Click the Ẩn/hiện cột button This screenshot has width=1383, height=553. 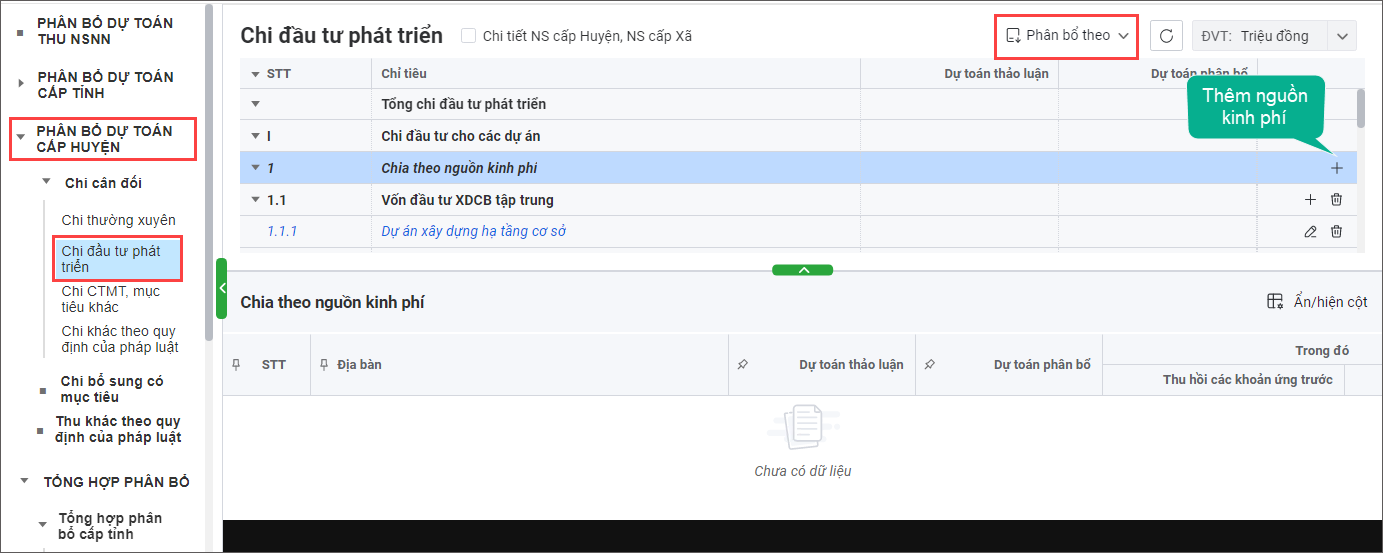1318,302
